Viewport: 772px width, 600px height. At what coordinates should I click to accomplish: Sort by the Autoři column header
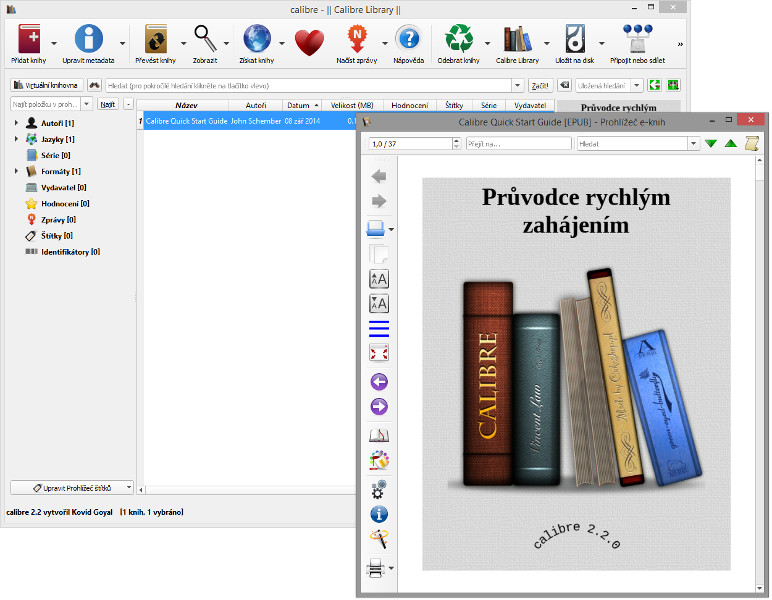point(256,105)
